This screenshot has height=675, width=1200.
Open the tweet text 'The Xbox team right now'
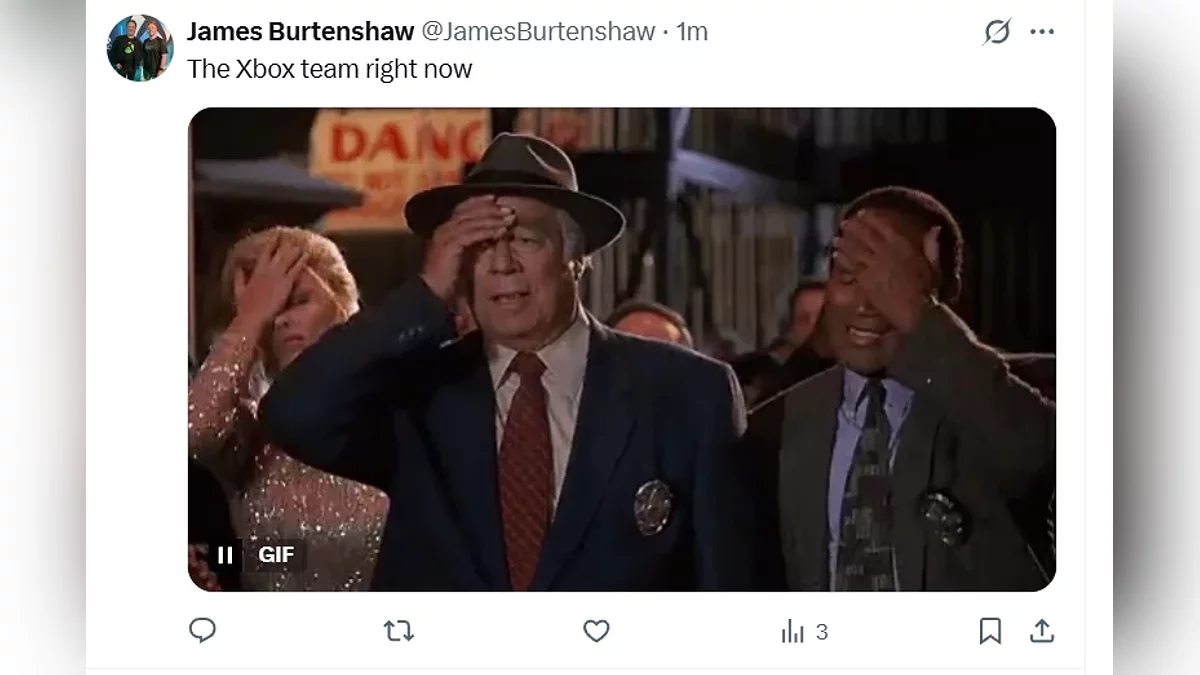point(329,69)
